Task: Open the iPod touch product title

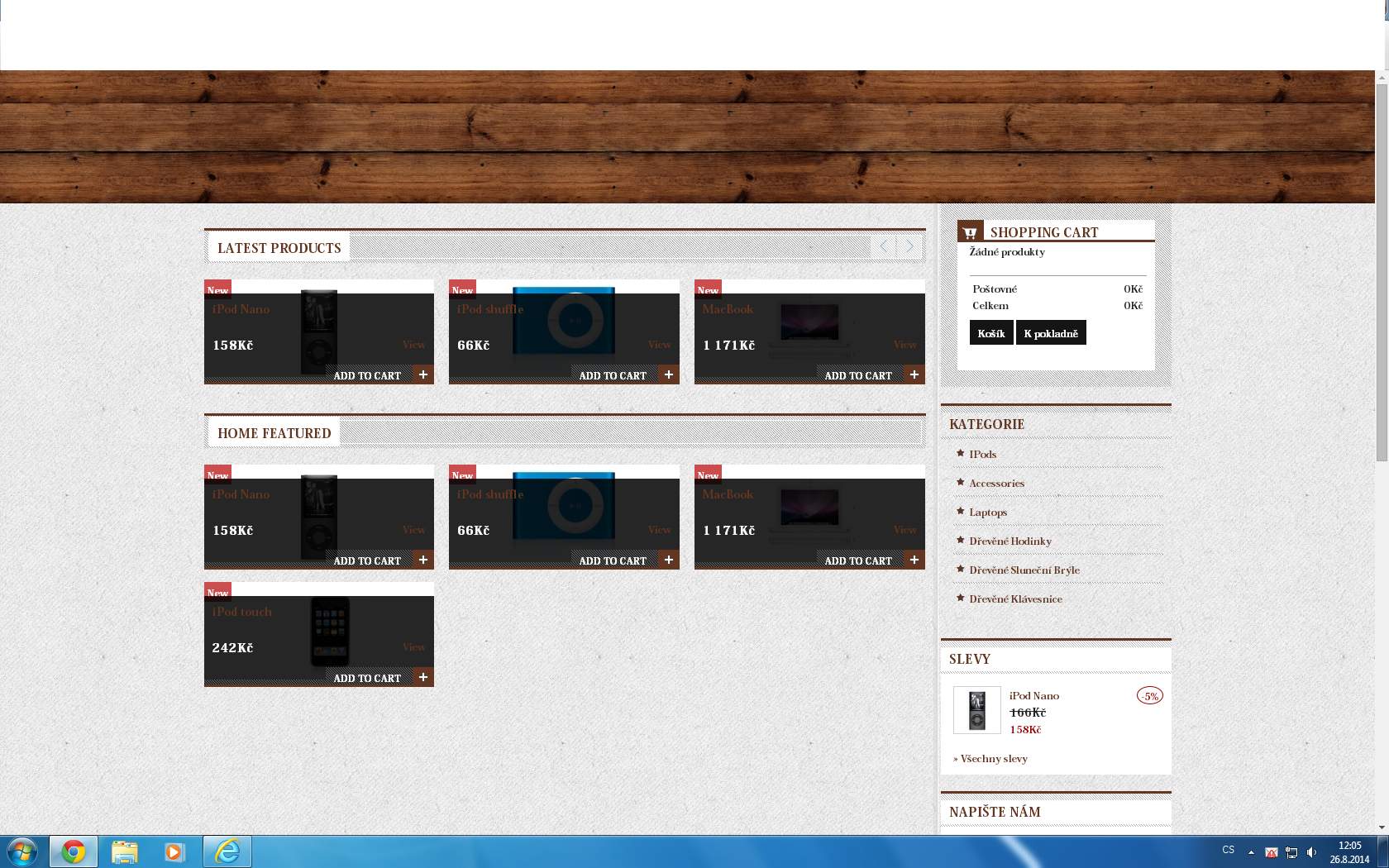Action: (241, 612)
